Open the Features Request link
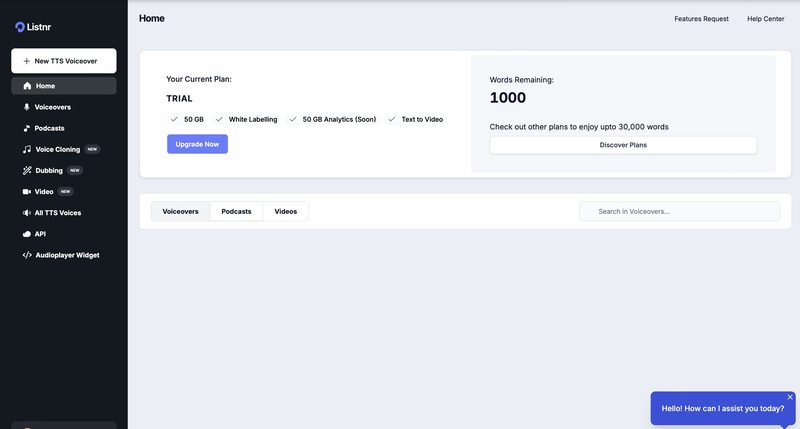This screenshot has width=800, height=429. [701, 19]
